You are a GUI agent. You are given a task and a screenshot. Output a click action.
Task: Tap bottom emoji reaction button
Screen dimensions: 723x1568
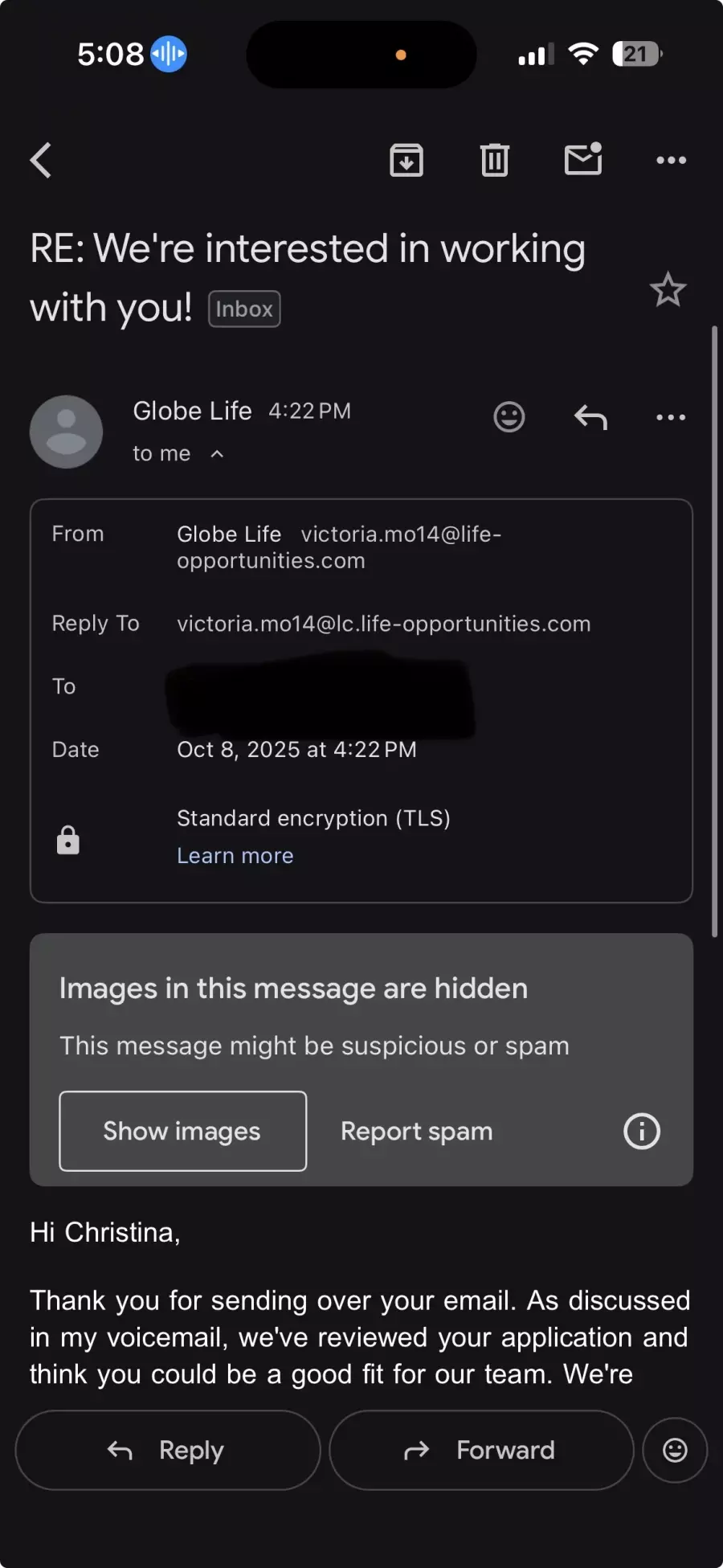(675, 1450)
